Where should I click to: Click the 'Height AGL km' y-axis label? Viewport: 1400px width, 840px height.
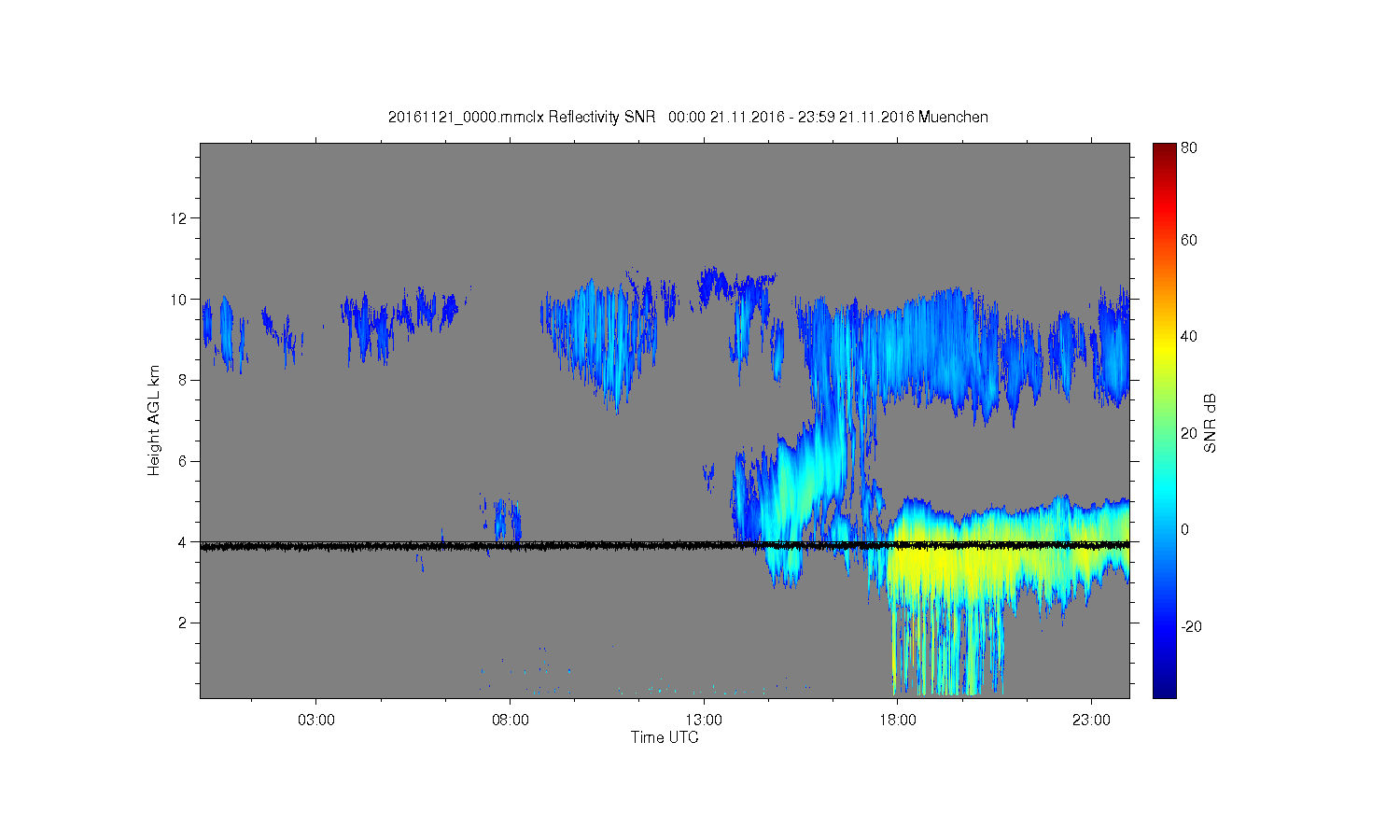pyautogui.click(x=153, y=420)
